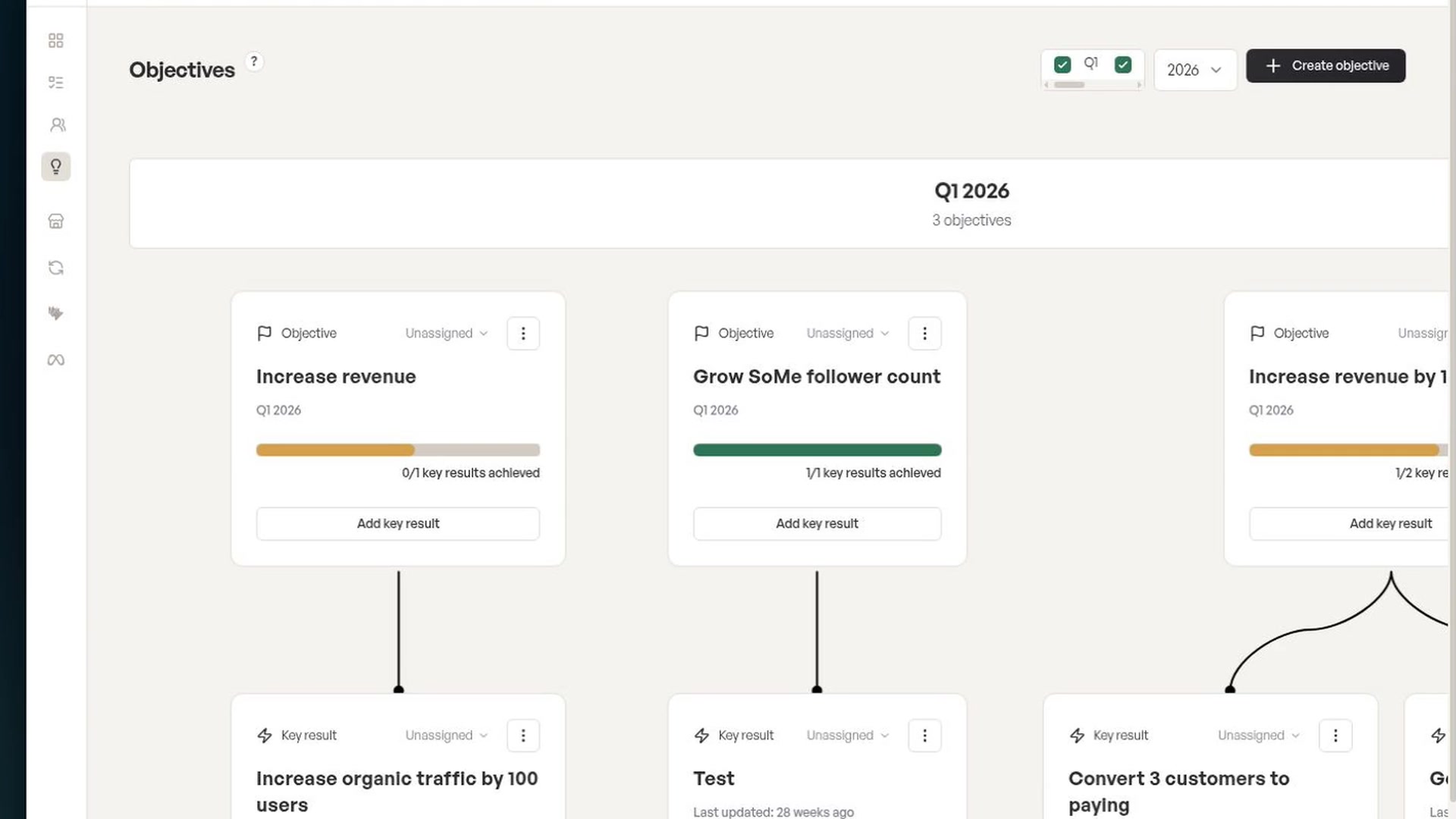Screen dimensions: 1456x819
Task: Click the 'Grow SoMe follower count' title
Action: [x=817, y=377]
